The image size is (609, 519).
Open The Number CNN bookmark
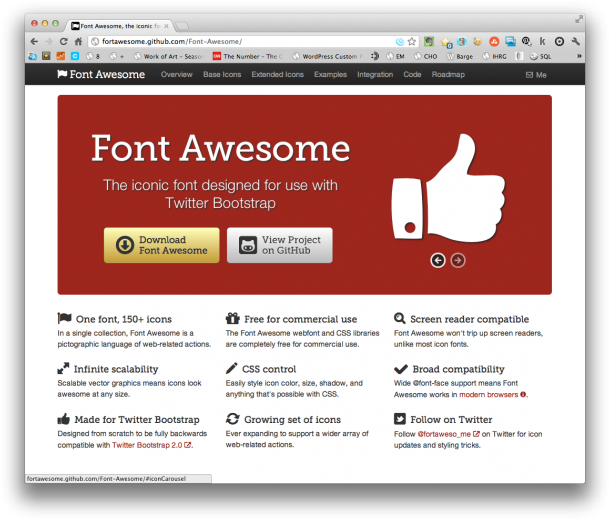click(x=248, y=56)
